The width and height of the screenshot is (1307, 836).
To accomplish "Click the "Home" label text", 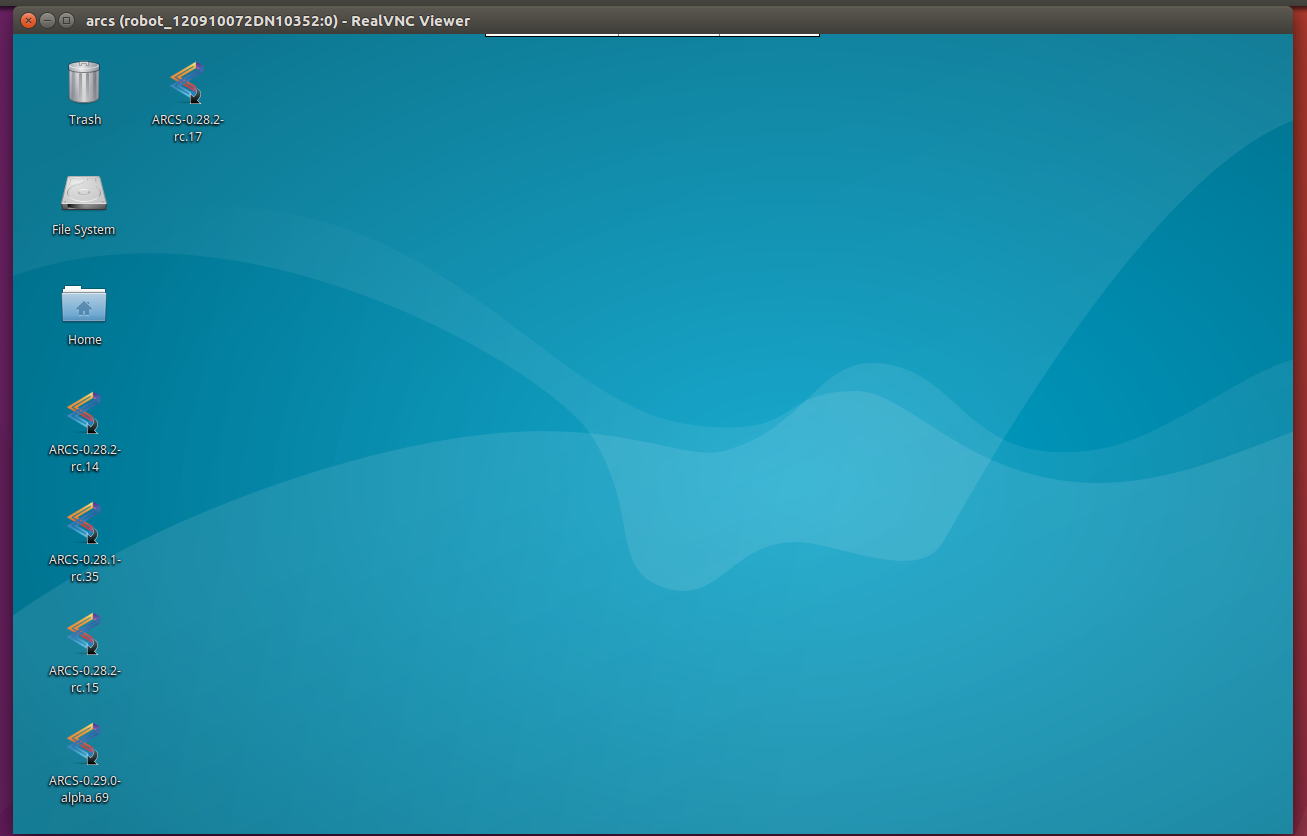I will [85, 340].
